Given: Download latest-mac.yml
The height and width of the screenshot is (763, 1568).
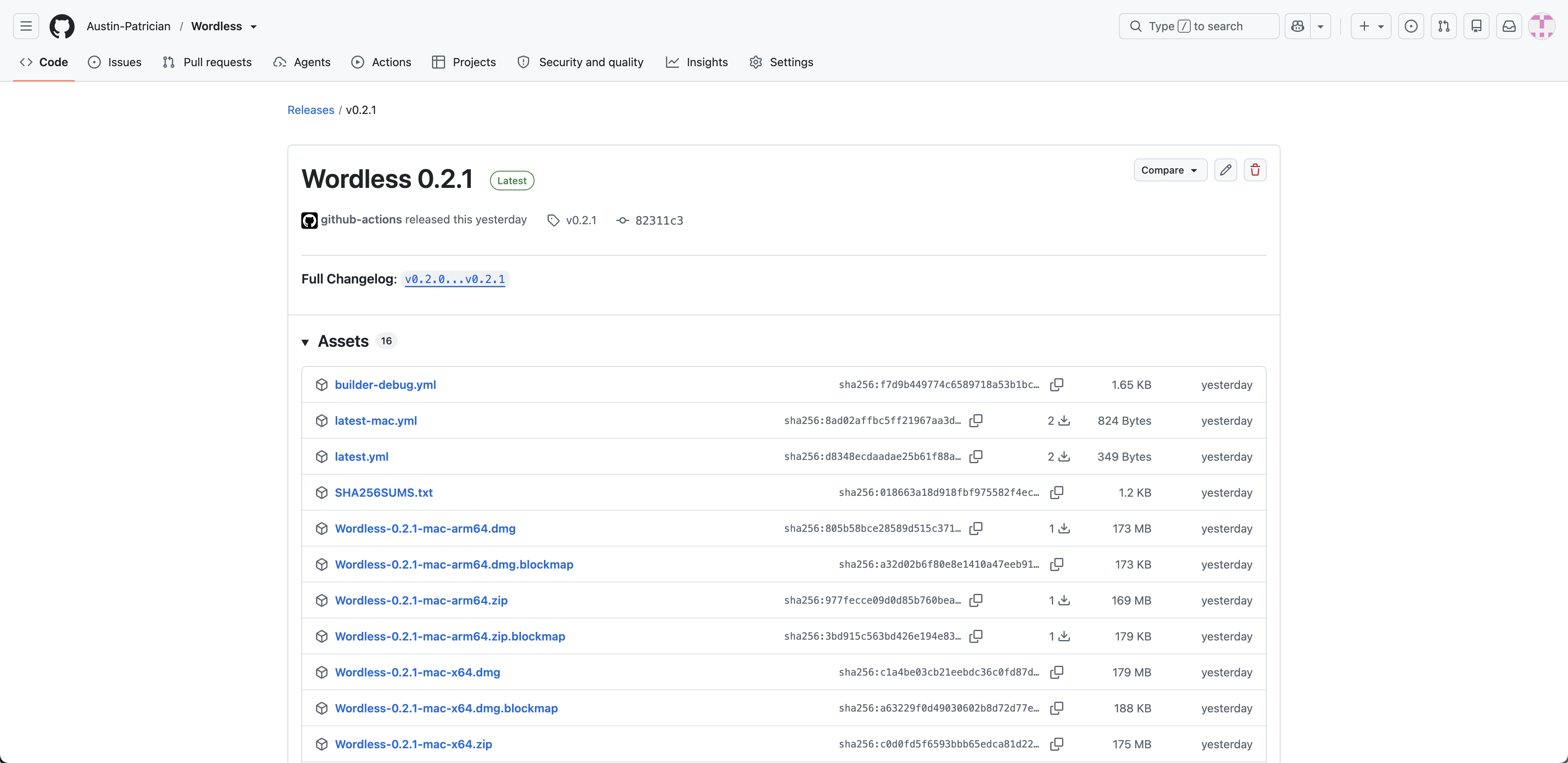Looking at the screenshot, I should pos(376,421).
